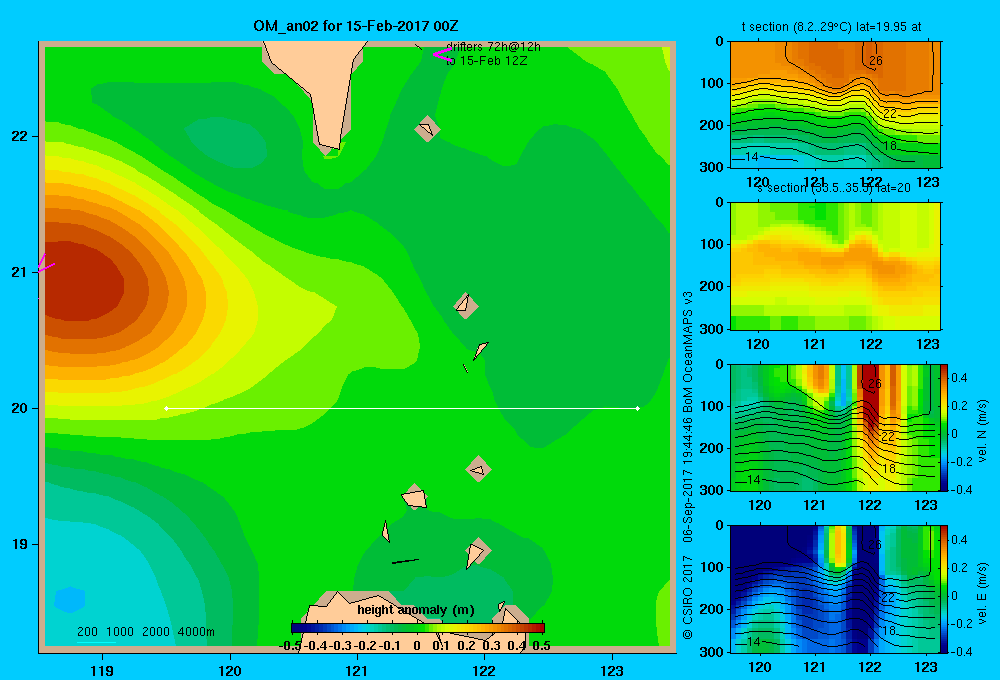This screenshot has height=680, width=1000.
Task: Click the 0.5 tick of height anomaly scale
Action: (x=541, y=646)
